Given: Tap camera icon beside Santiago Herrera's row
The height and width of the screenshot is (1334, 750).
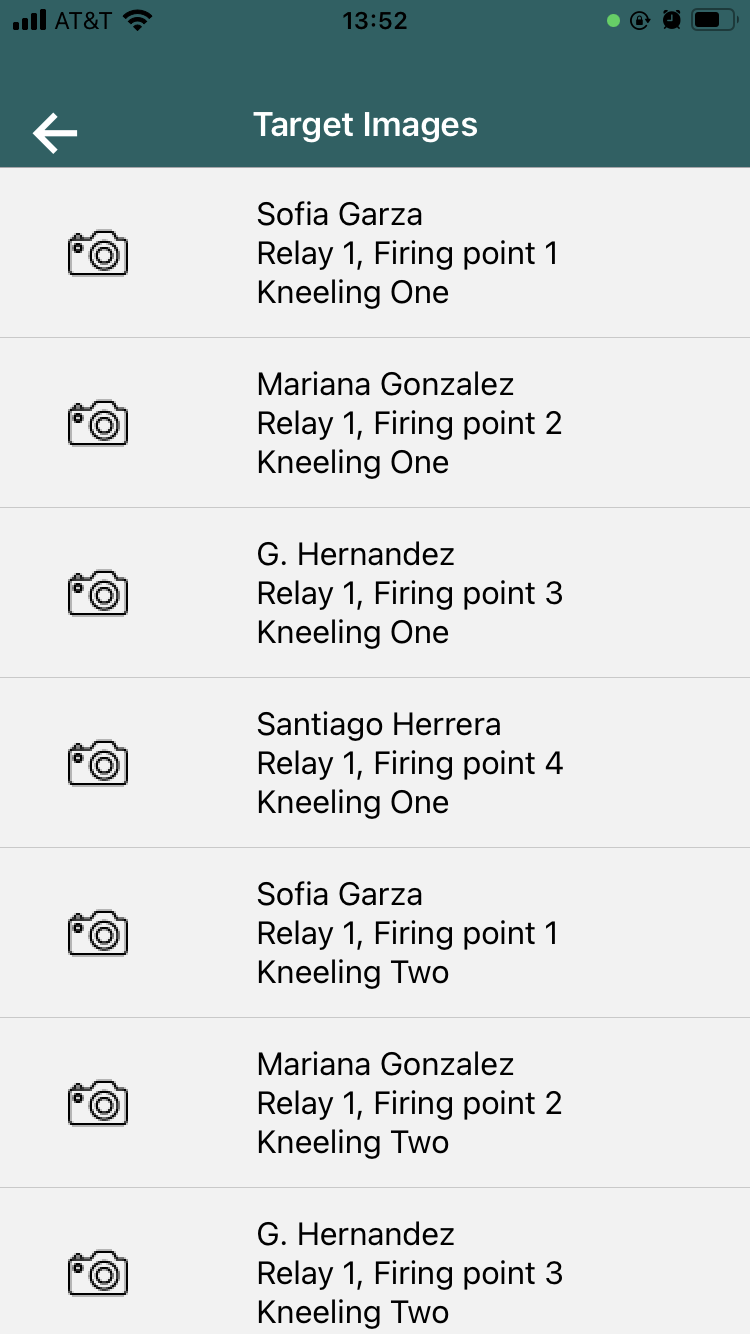Looking at the screenshot, I should [98, 763].
